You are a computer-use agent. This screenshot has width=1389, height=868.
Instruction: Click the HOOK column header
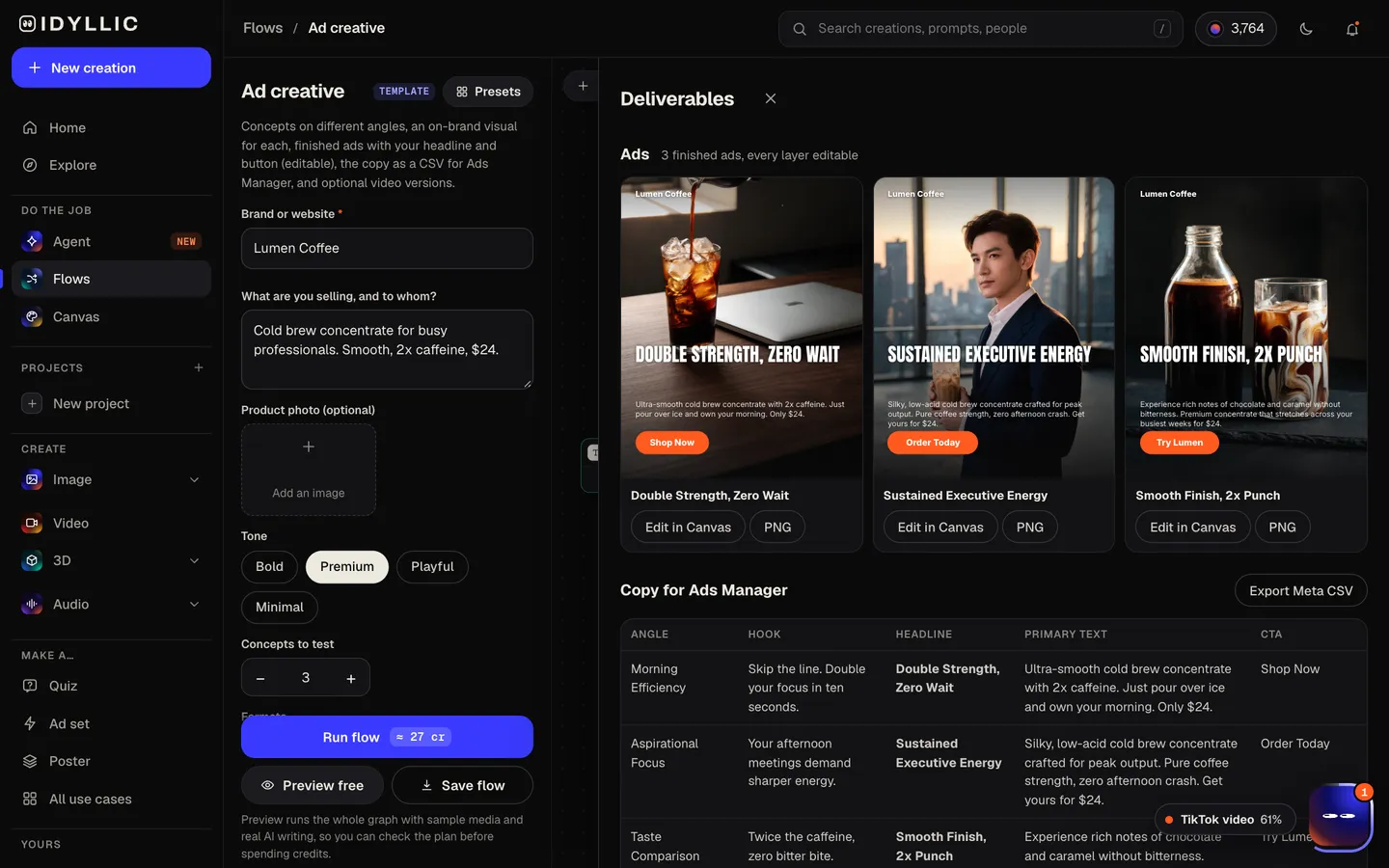pos(765,634)
